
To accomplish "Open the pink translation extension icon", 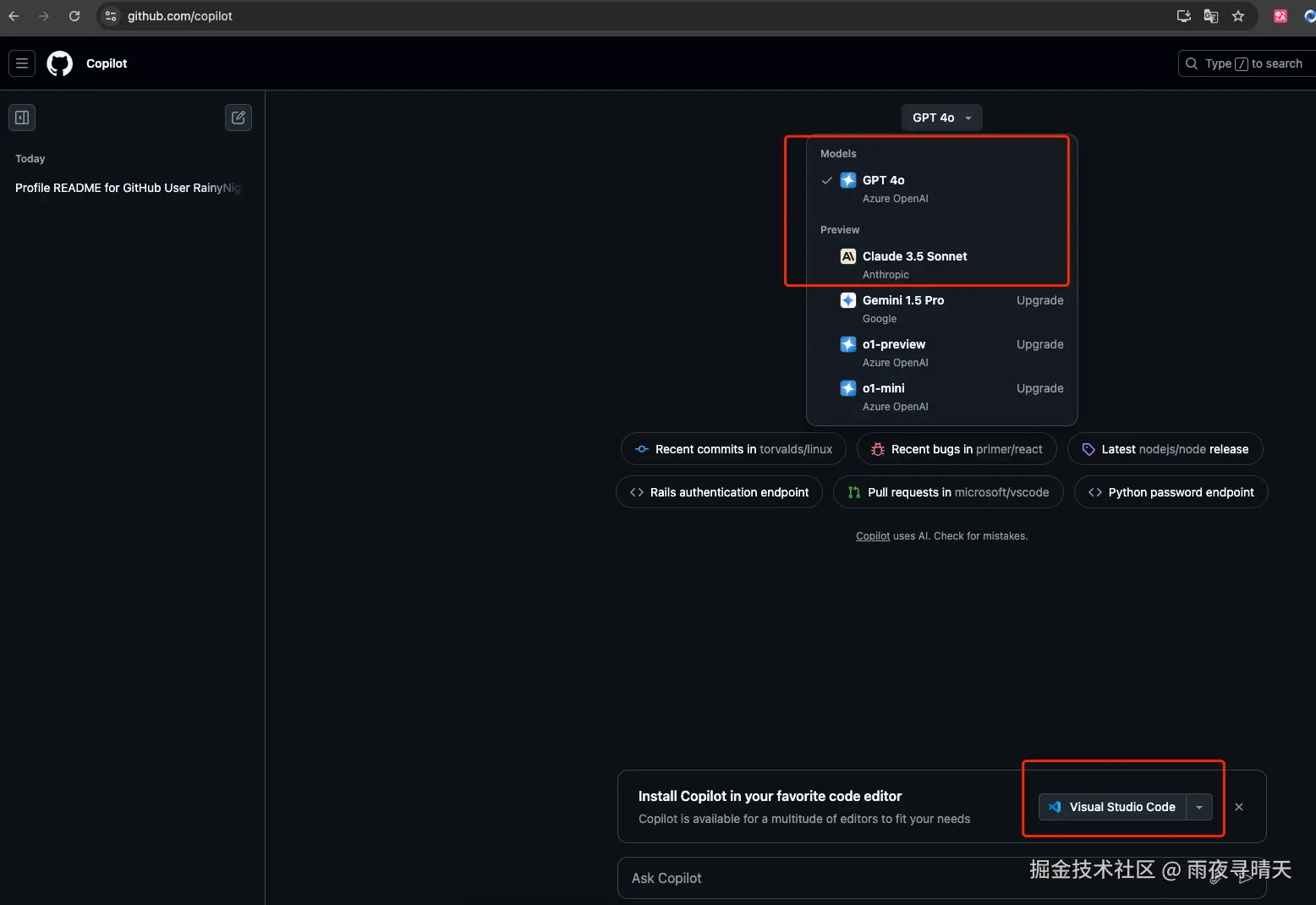I will (x=1280, y=16).
